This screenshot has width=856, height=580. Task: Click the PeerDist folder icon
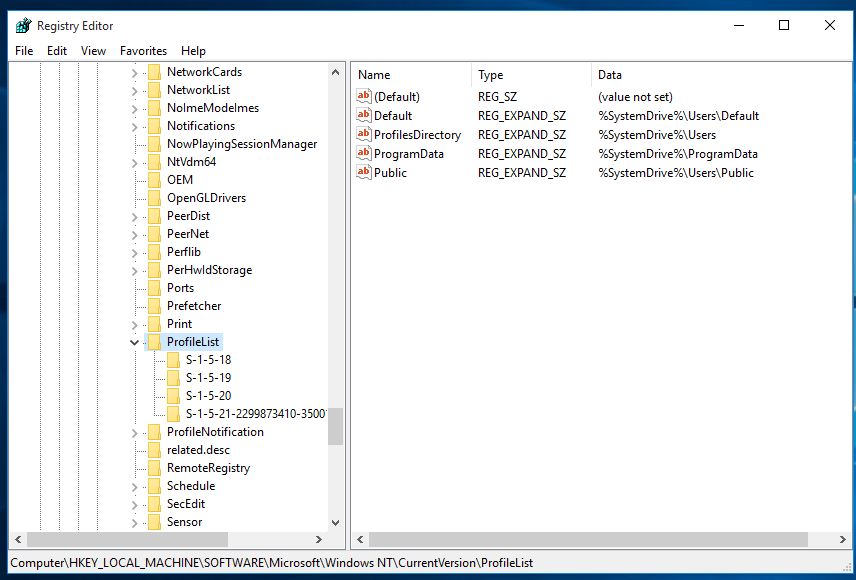tap(154, 216)
